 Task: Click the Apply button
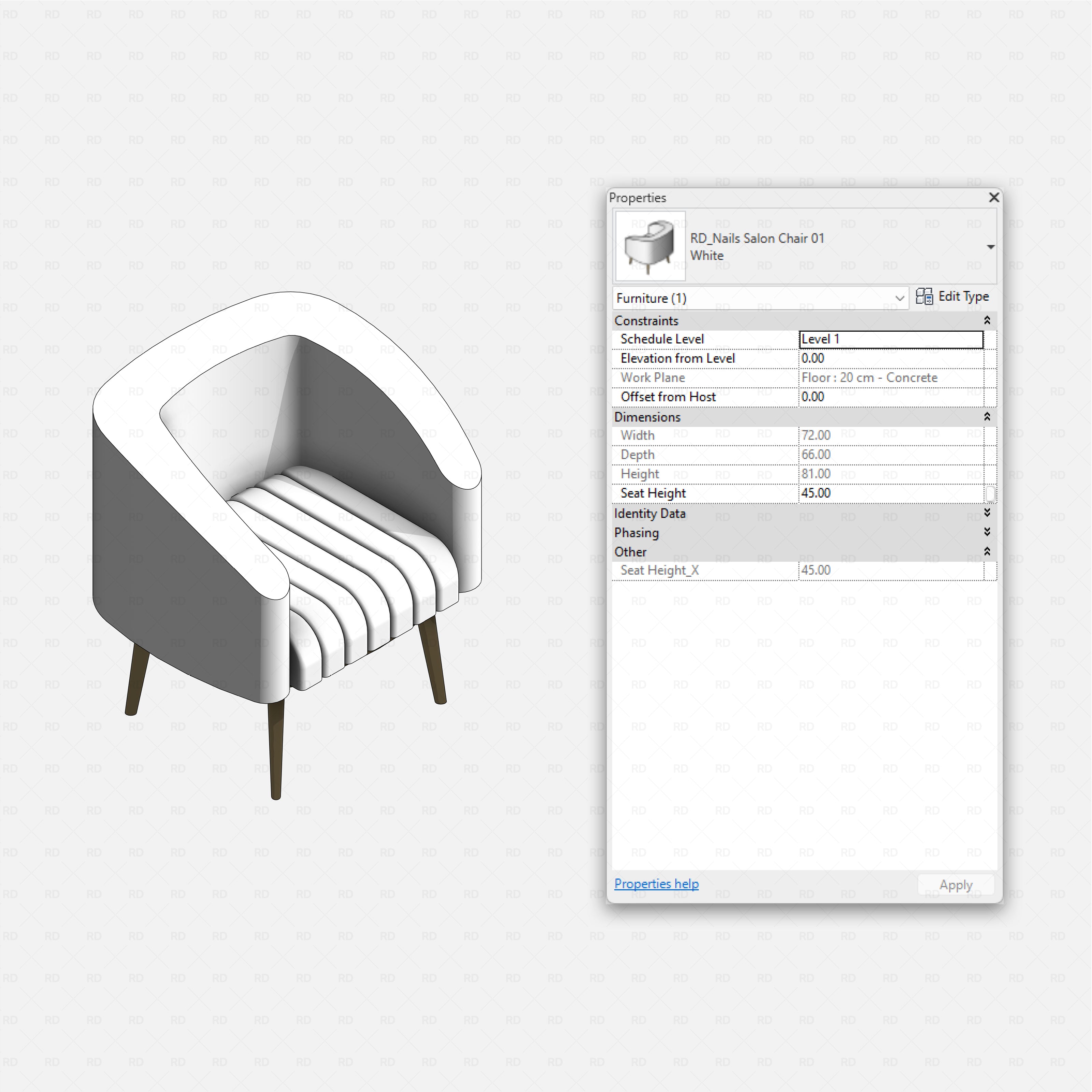click(956, 884)
